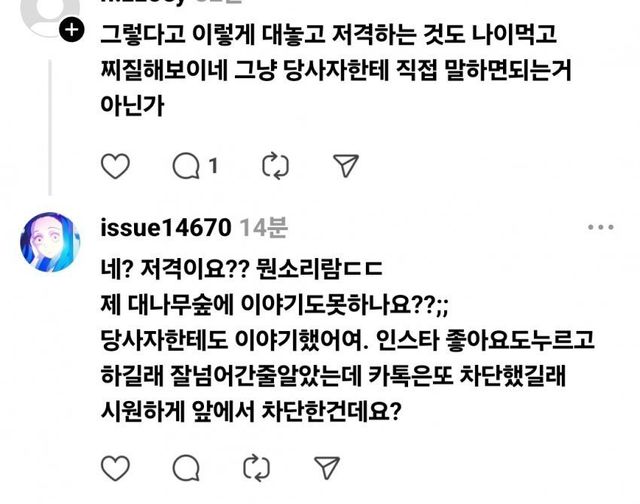Screen dimensions: 640x504
Task: Open the partially visible username at top
Action: (171, 2)
